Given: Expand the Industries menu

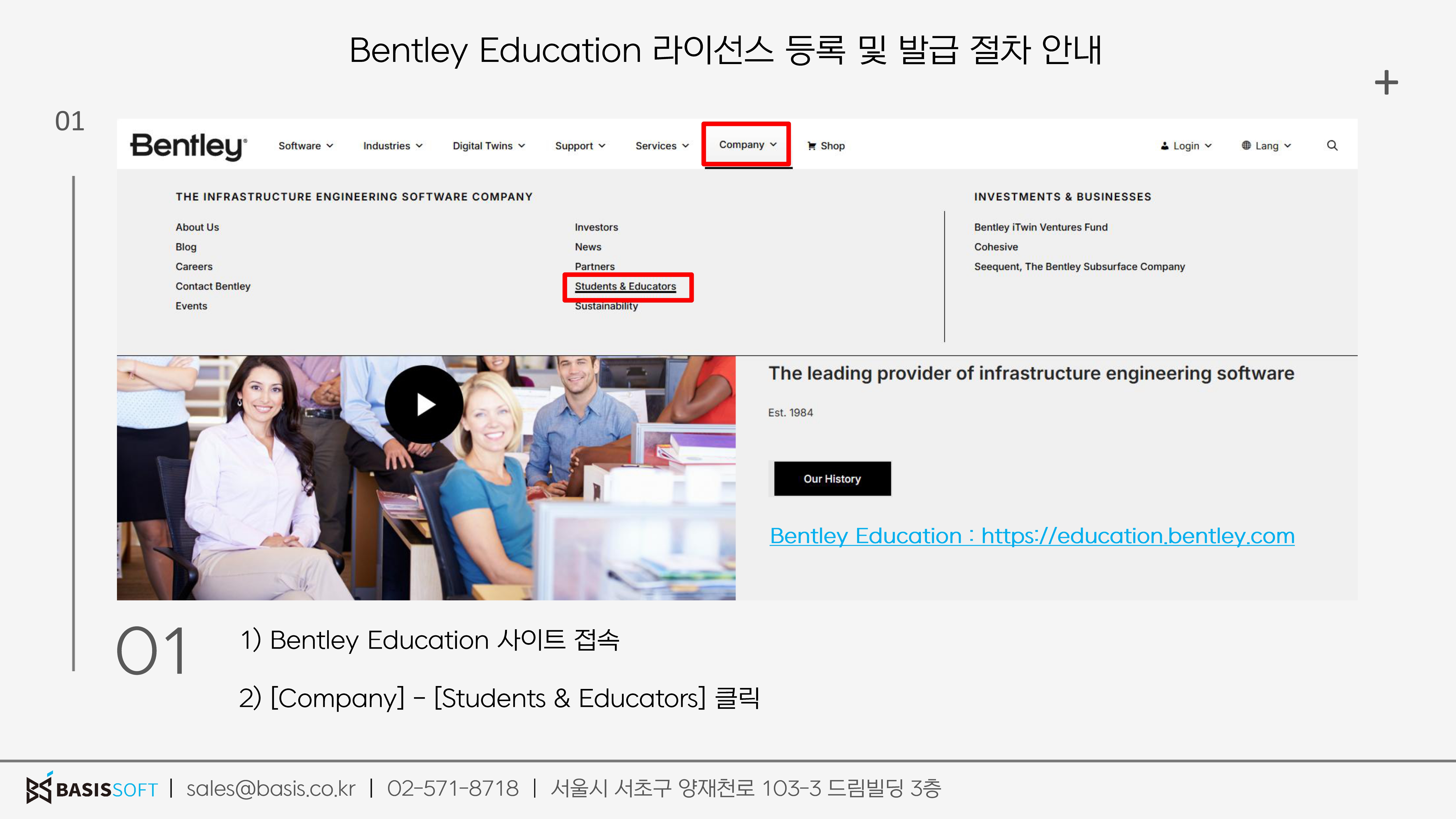Looking at the screenshot, I should pyautogui.click(x=393, y=146).
